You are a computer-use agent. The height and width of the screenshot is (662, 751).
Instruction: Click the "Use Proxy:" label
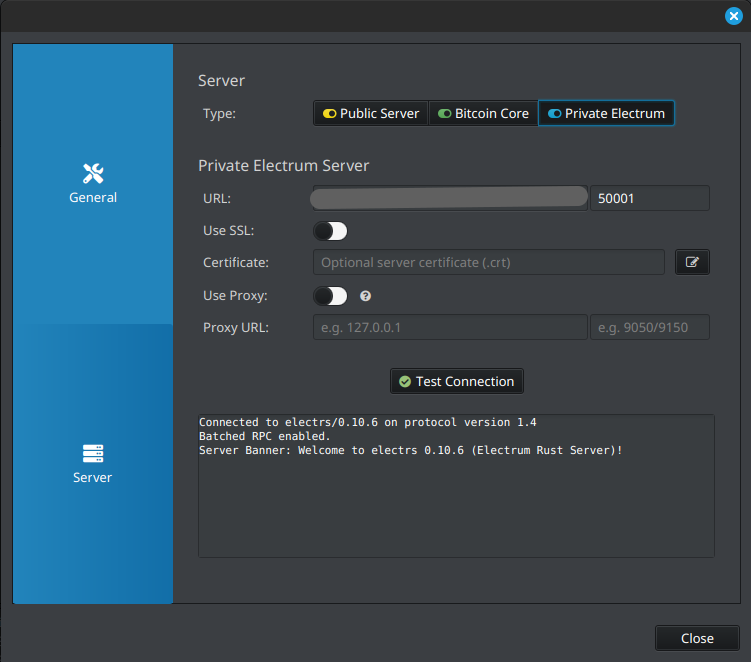point(235,296)
